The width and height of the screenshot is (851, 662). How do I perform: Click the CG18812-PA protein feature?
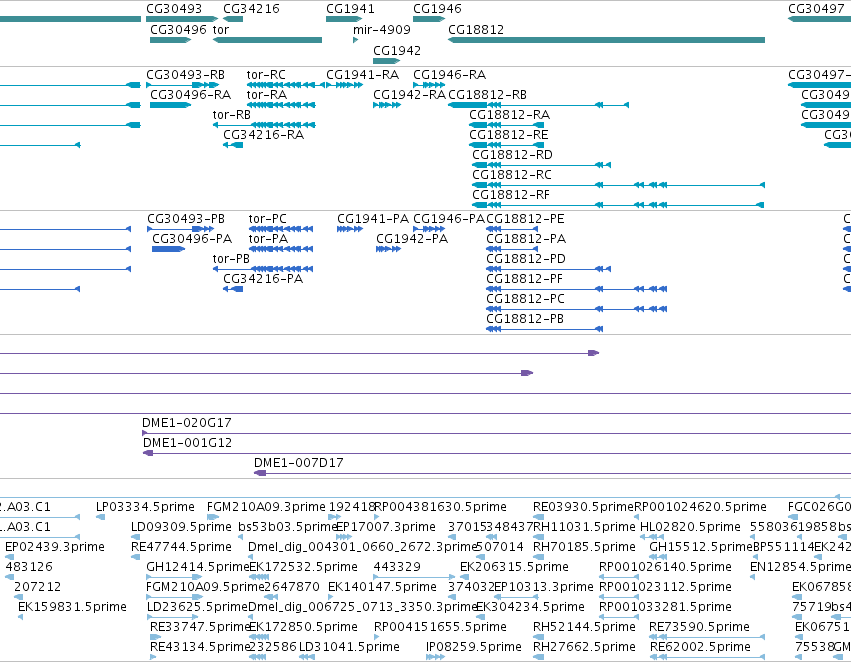(x=512, y=249)
